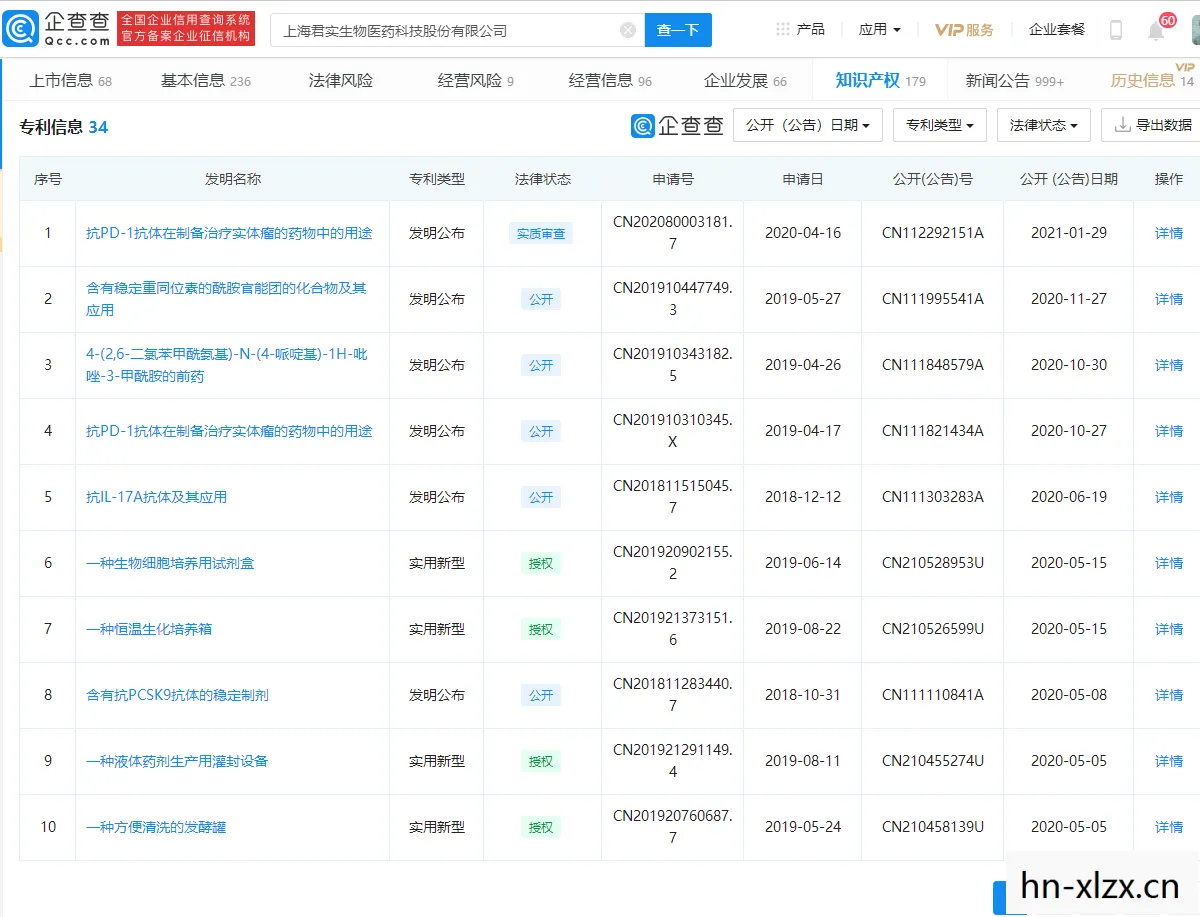Click the Qcc.com logo icon
The width and height of the screenshot is (1200, 917).
20,29
